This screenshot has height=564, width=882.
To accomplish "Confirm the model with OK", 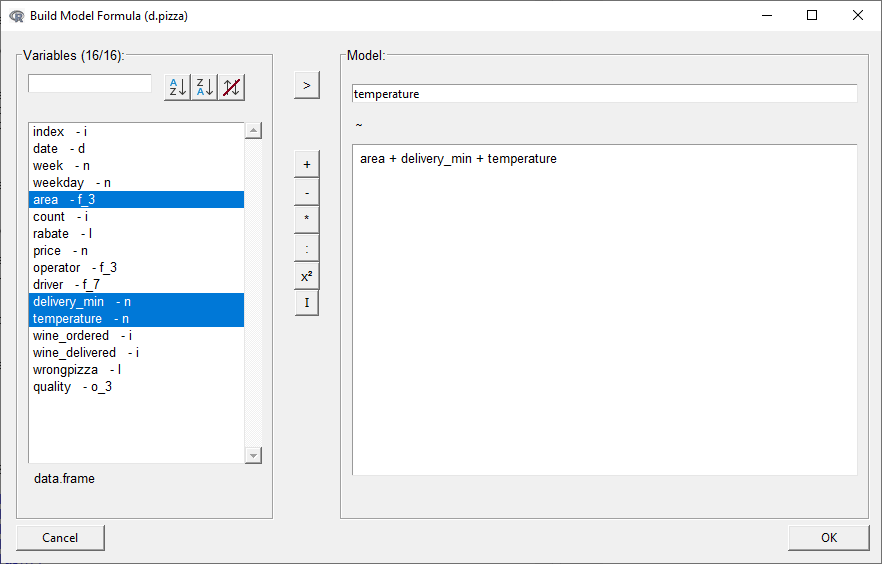I will tap(828, 538).
